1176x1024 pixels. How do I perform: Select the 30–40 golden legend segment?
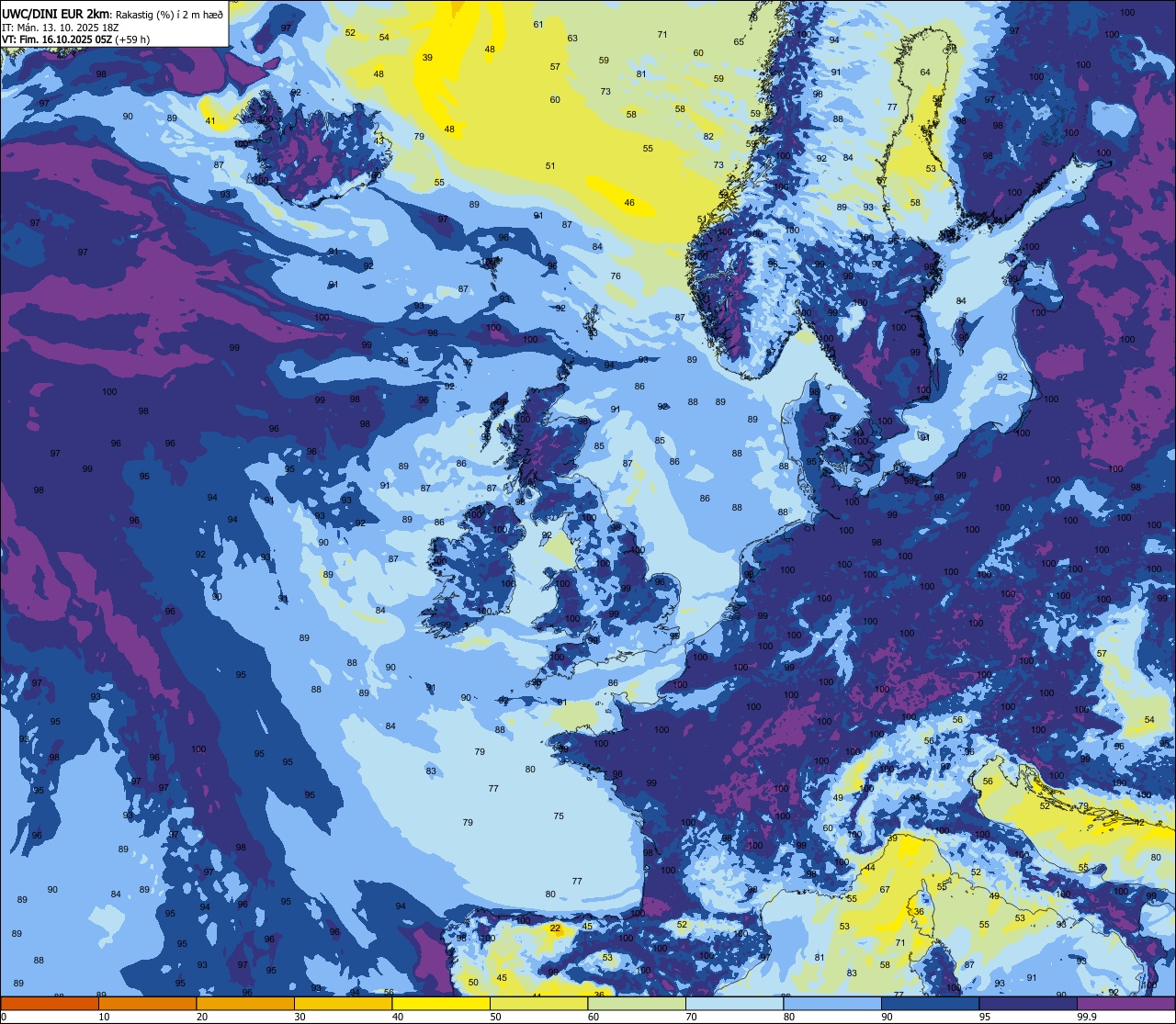coord(343,1004)
